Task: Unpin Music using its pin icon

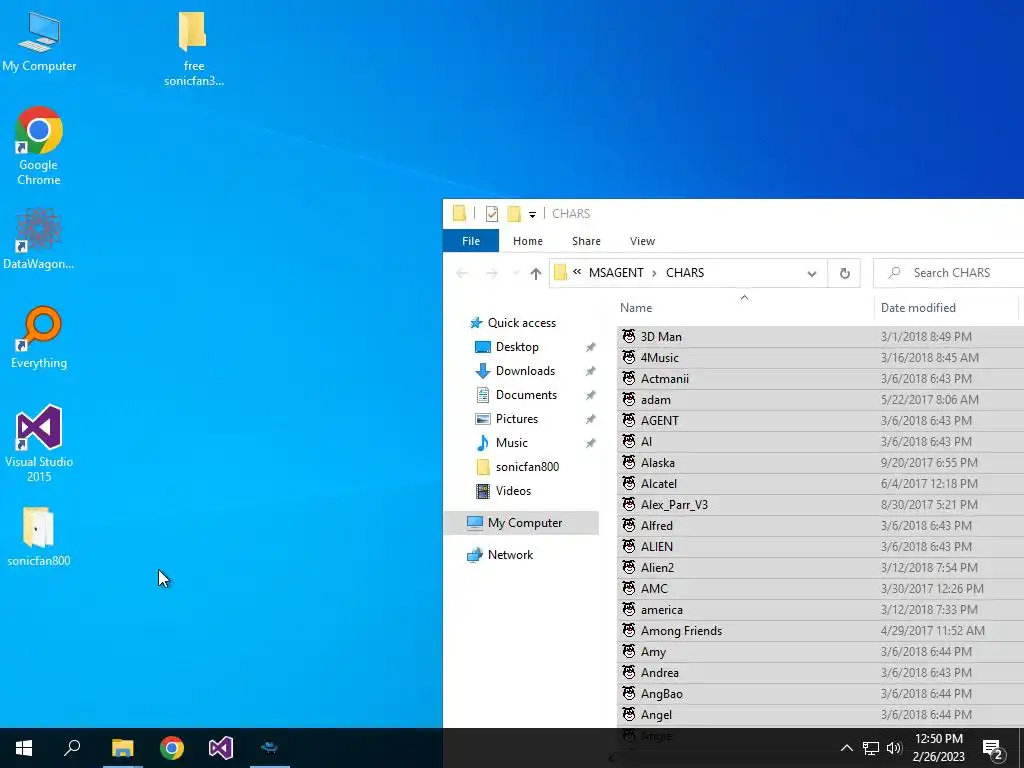Action: (x=590, y=443)
